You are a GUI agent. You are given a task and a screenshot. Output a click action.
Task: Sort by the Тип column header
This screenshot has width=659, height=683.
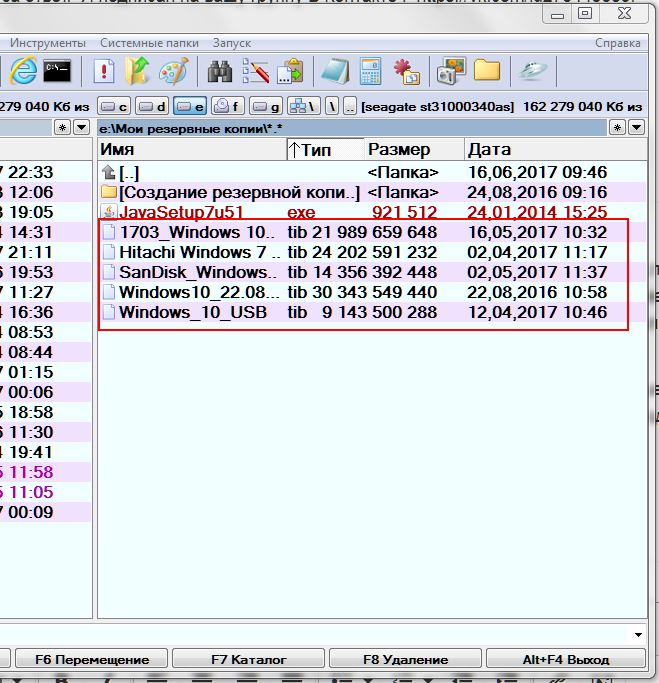pos(326,149)
